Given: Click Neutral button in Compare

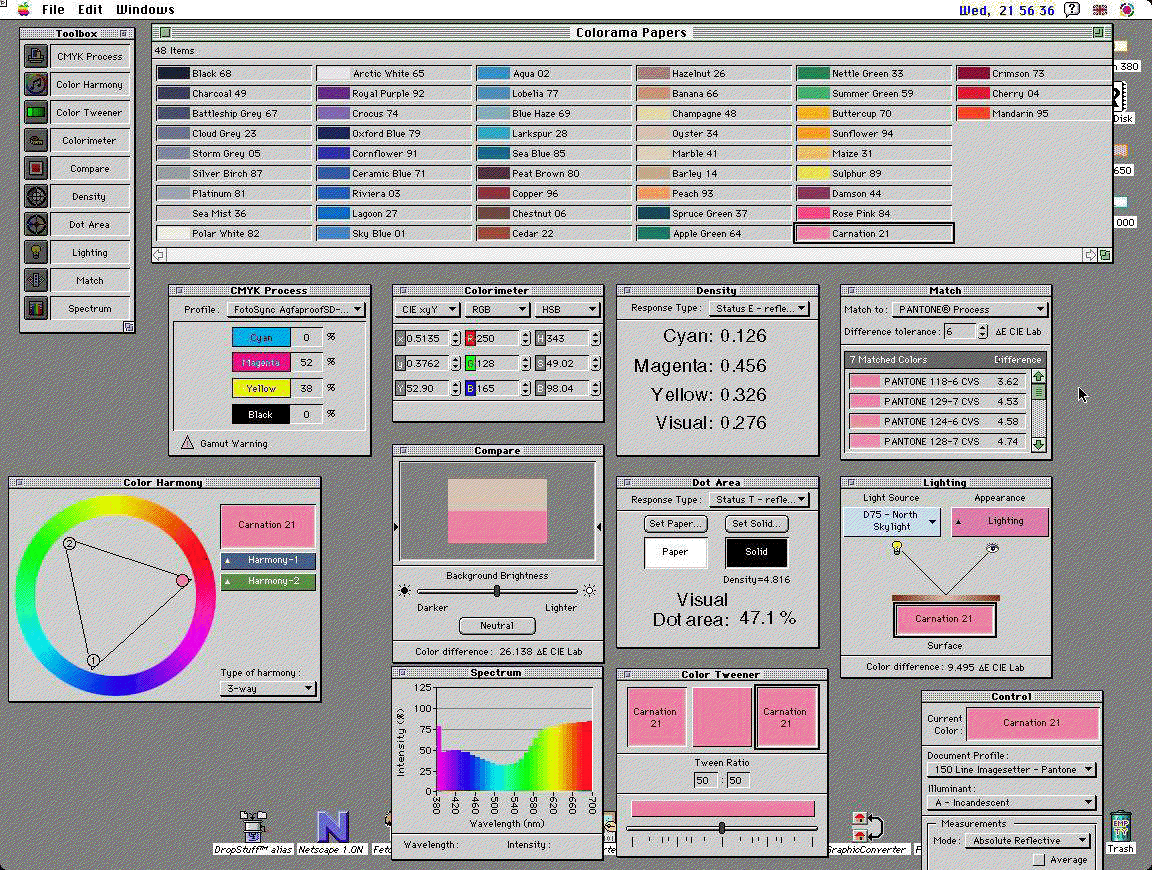Looking at the screenshot, I should 497,625.
